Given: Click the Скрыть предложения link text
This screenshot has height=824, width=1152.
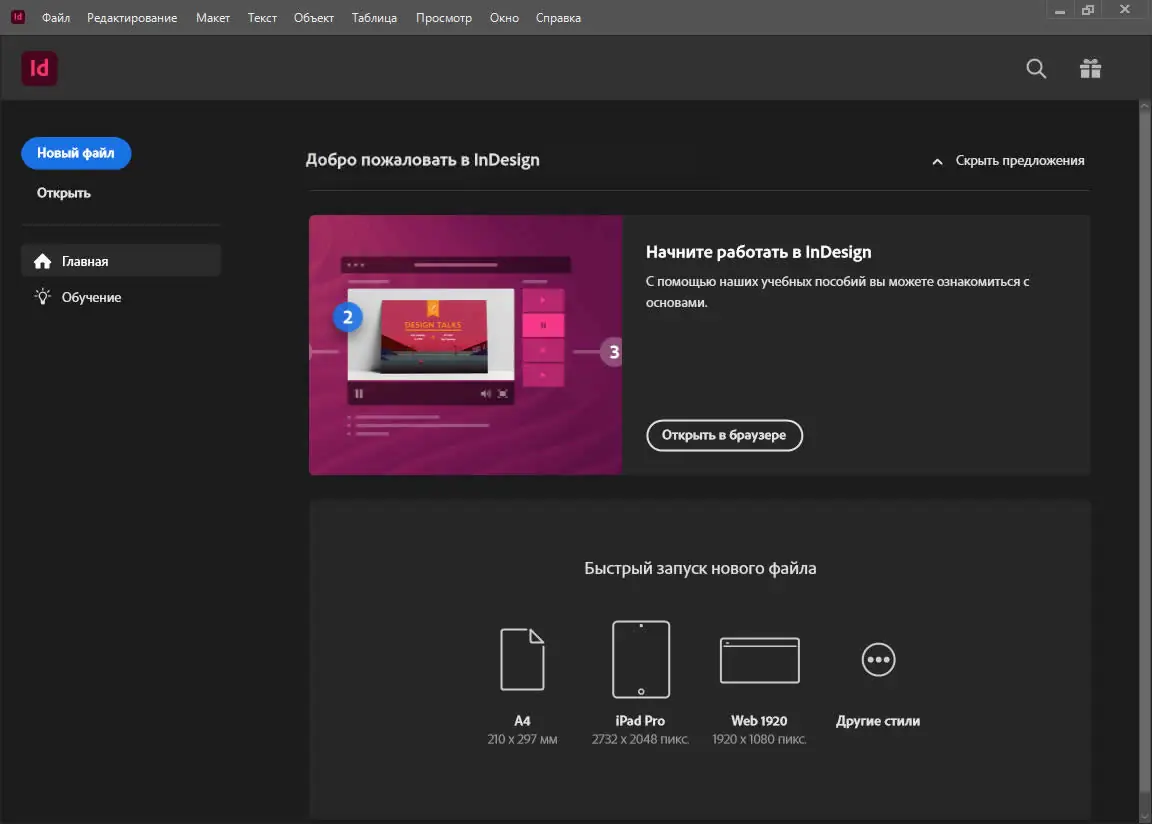Looking at the screenshot, I should coord(1020,160).
